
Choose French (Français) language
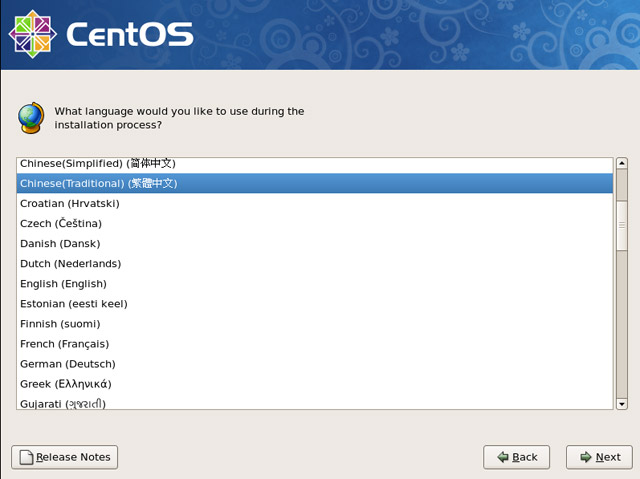tap(315, 344)
